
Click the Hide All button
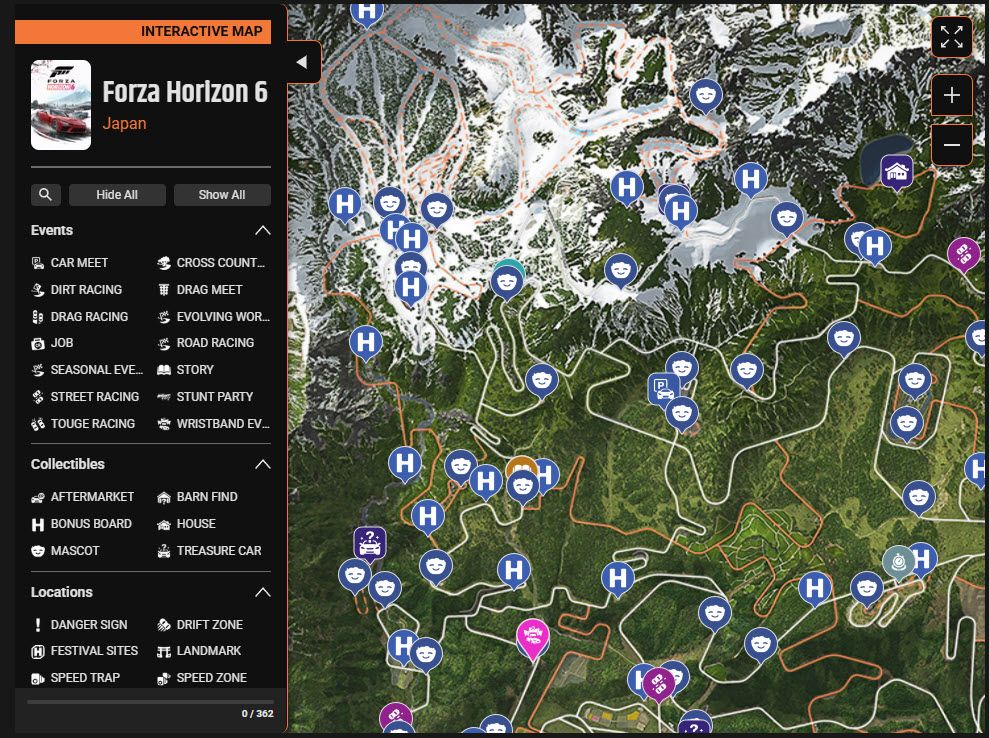(117, 195)
